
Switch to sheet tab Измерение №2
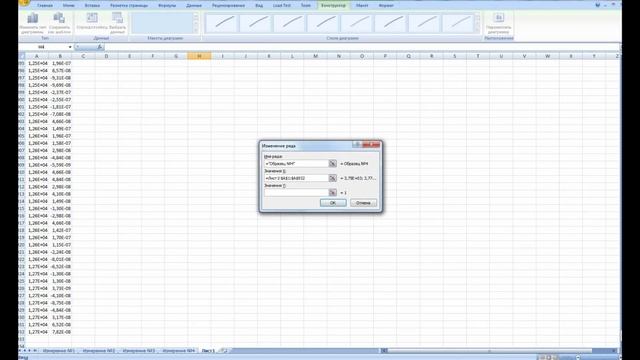pos(98,351)
